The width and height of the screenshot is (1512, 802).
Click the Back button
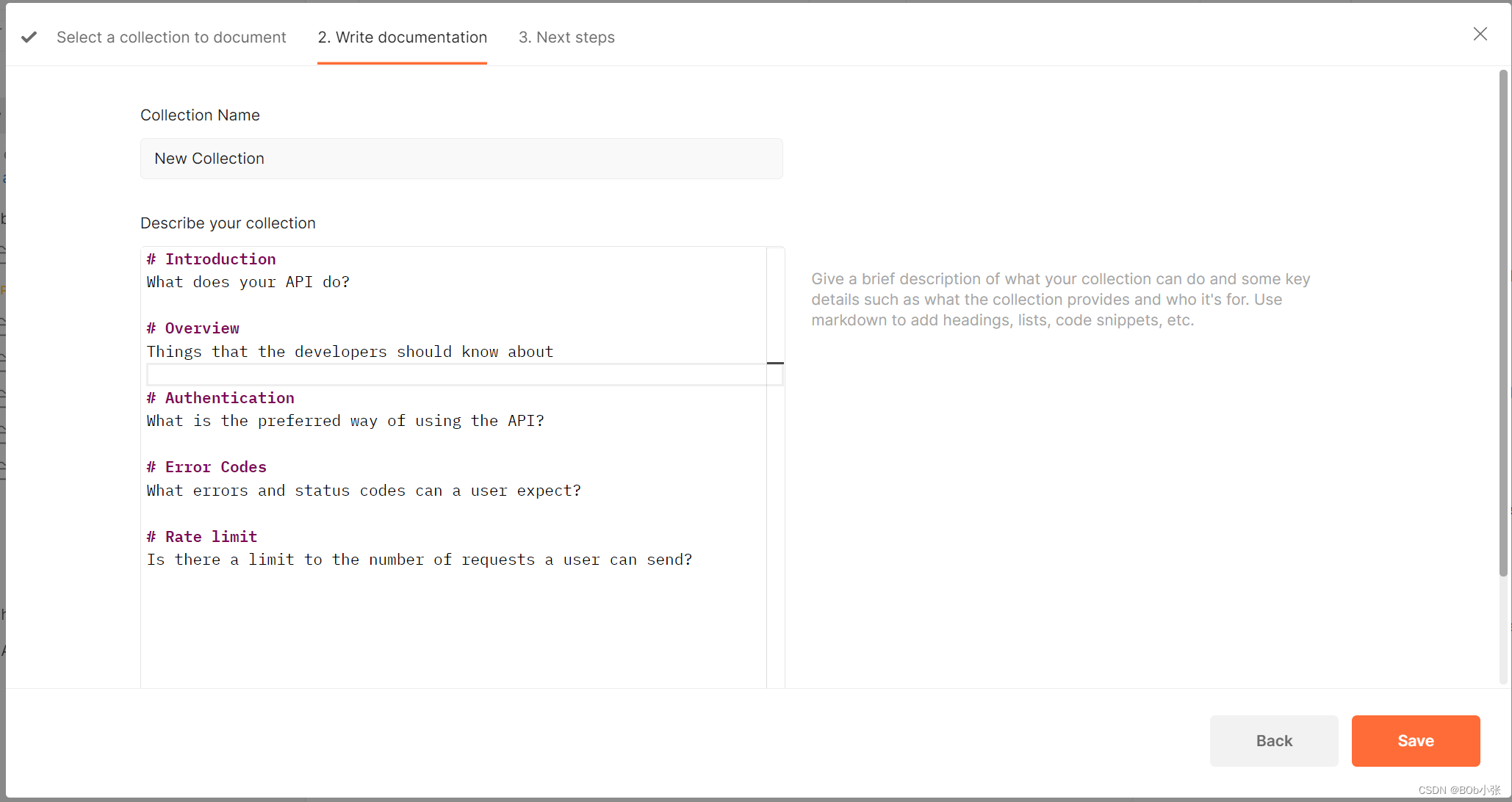coord(1275,740)
